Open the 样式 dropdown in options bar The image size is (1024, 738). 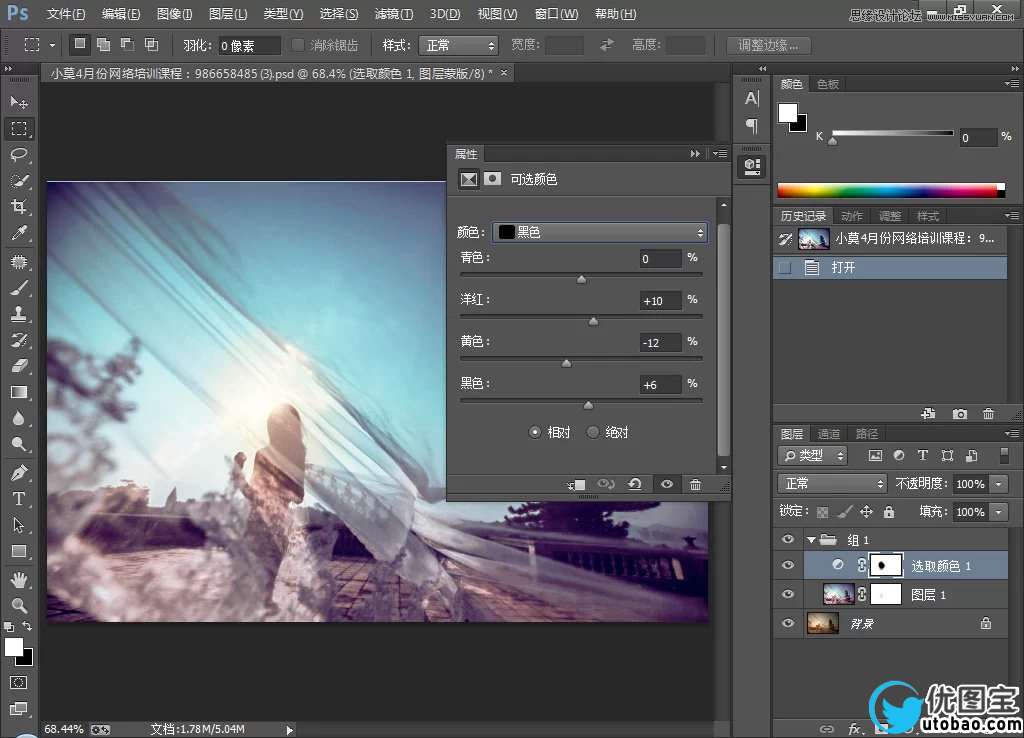pos(458,46)
